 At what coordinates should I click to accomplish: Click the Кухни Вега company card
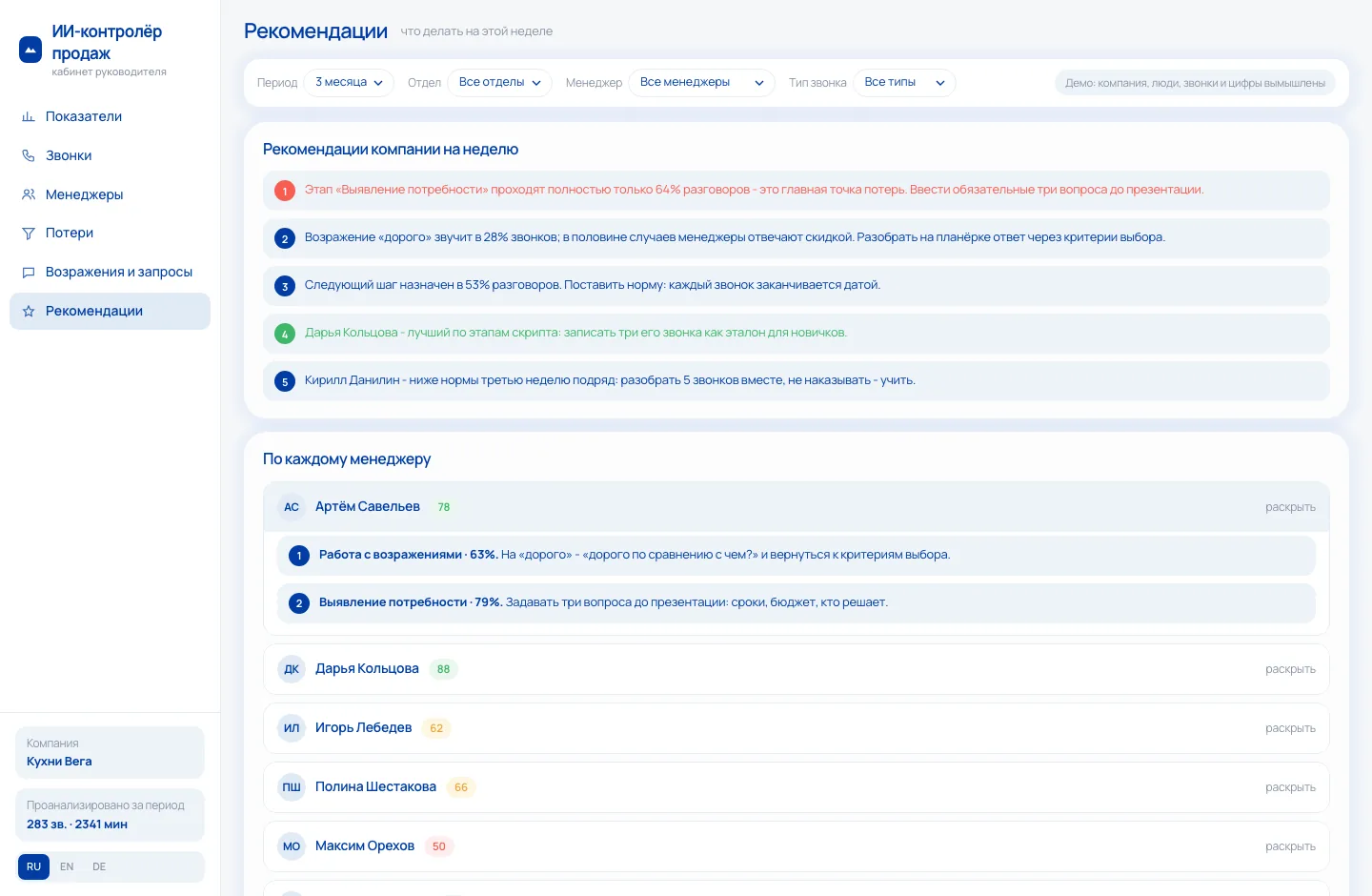[110, 753]
